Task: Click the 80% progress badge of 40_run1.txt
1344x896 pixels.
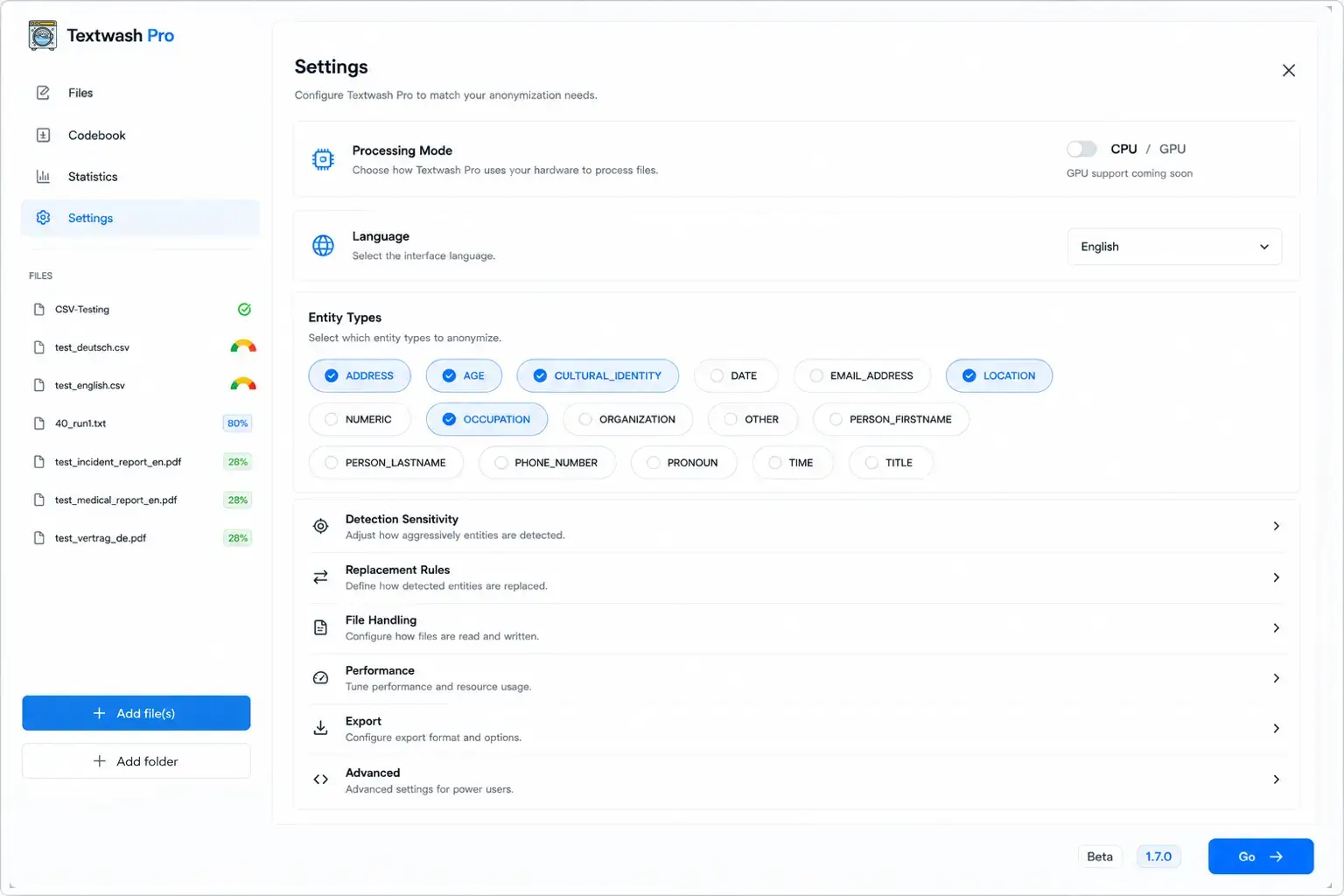Action: (x=237, y=423)
